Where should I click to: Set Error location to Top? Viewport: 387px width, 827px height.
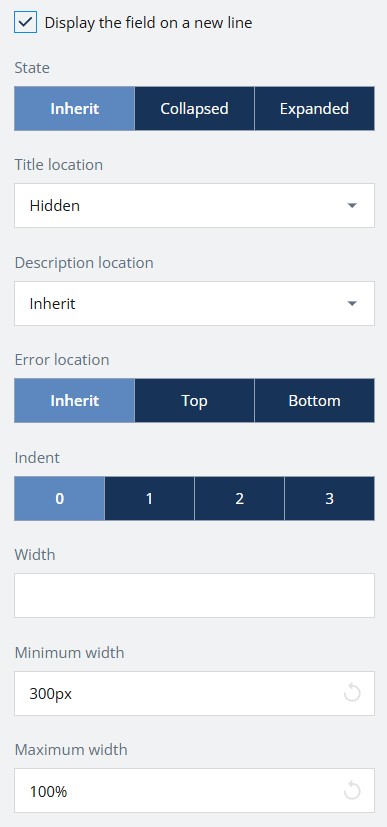click(x=195, y=400)
